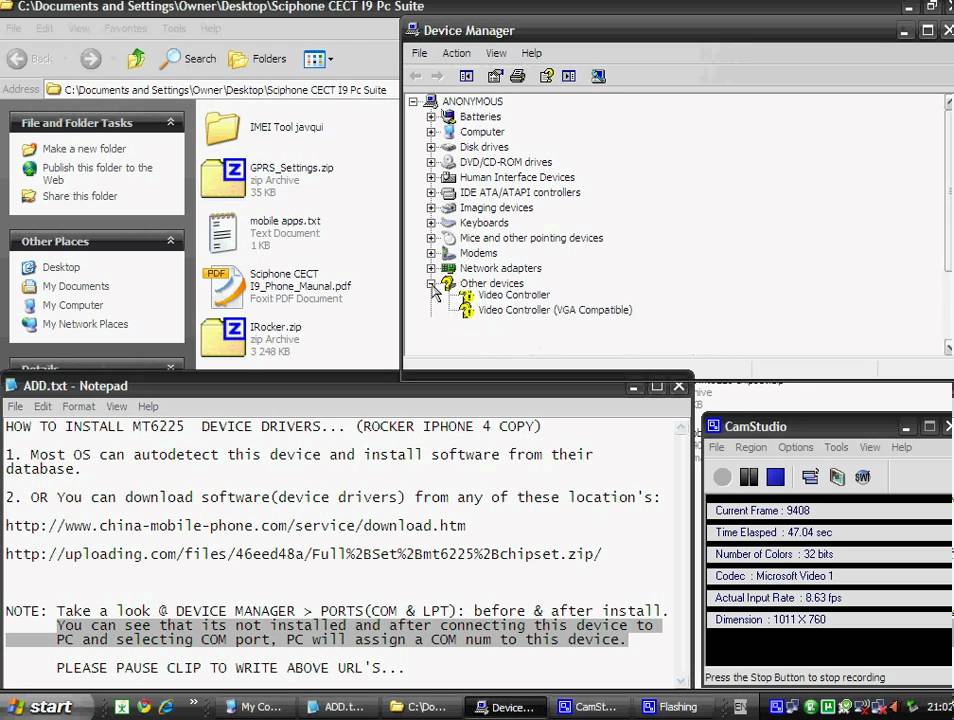The image size is (954, 720).
Task: Switch to ADD.txt taskbar button
Action: 336,707
